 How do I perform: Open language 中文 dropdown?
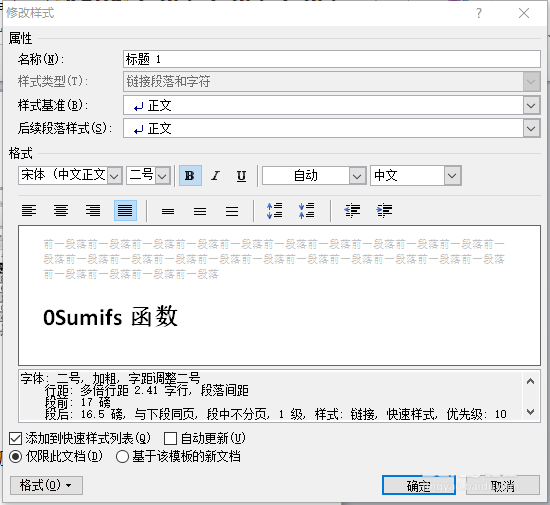(x=452, y=175)
